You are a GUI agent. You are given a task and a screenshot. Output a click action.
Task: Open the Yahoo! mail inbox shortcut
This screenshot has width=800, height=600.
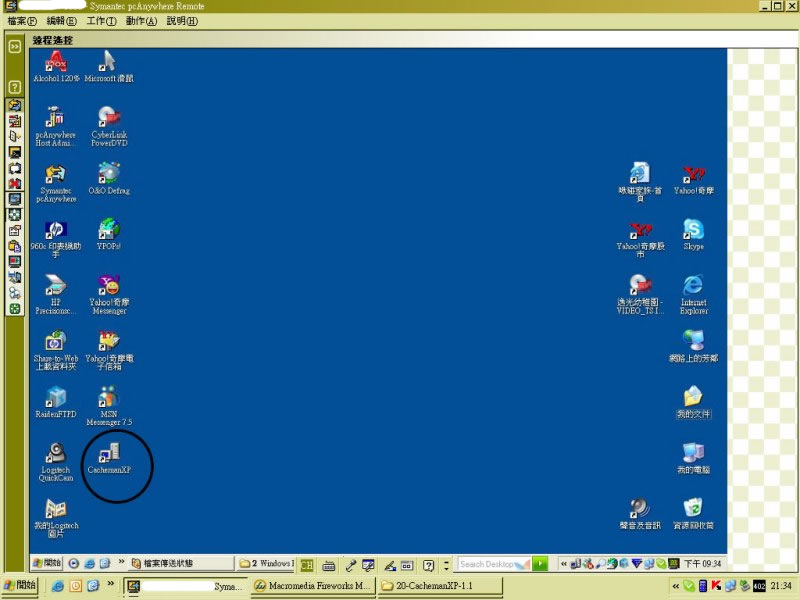pyautogui.click(x=109, y=351)
